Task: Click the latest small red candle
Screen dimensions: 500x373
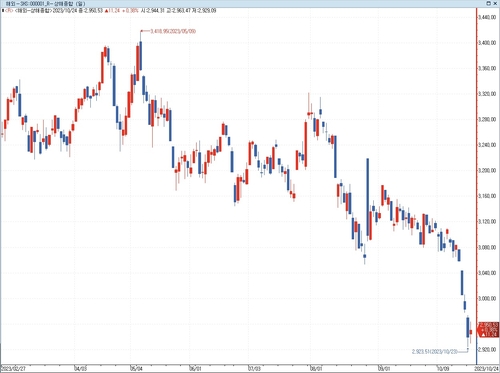Action: (x=471, y=332)
